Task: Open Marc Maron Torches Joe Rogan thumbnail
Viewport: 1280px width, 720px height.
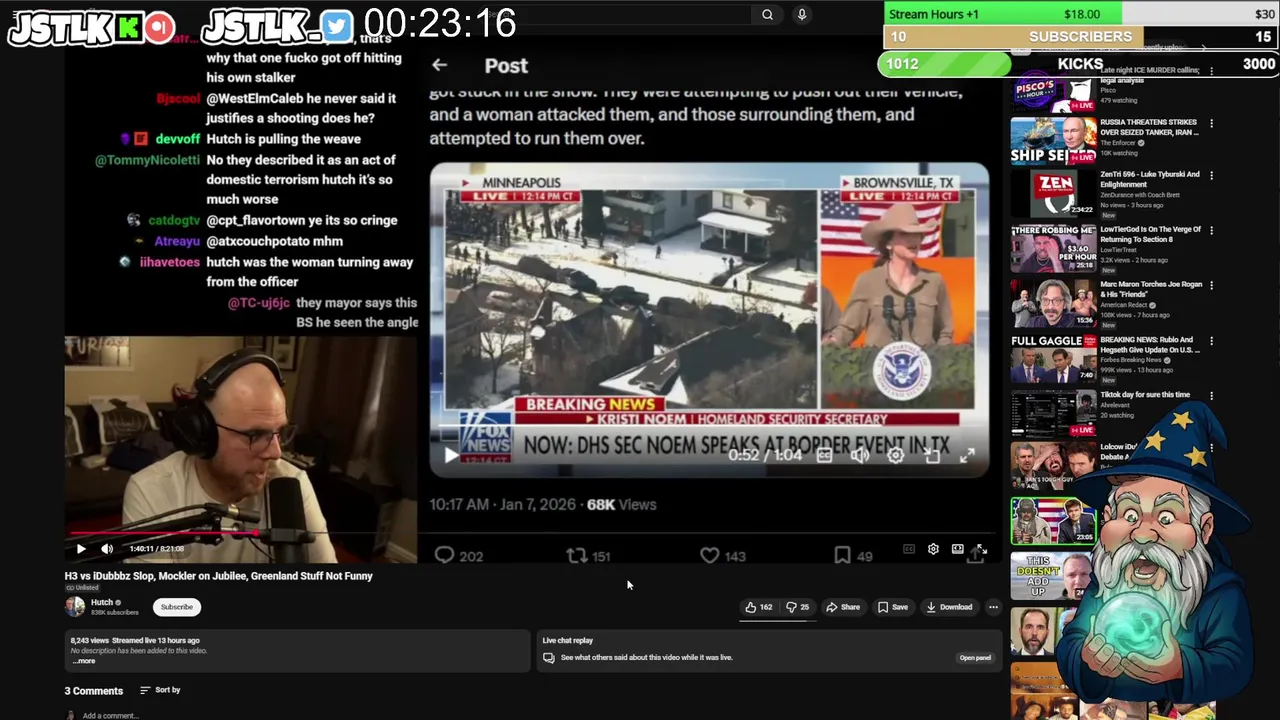Action: point(1053,304)
